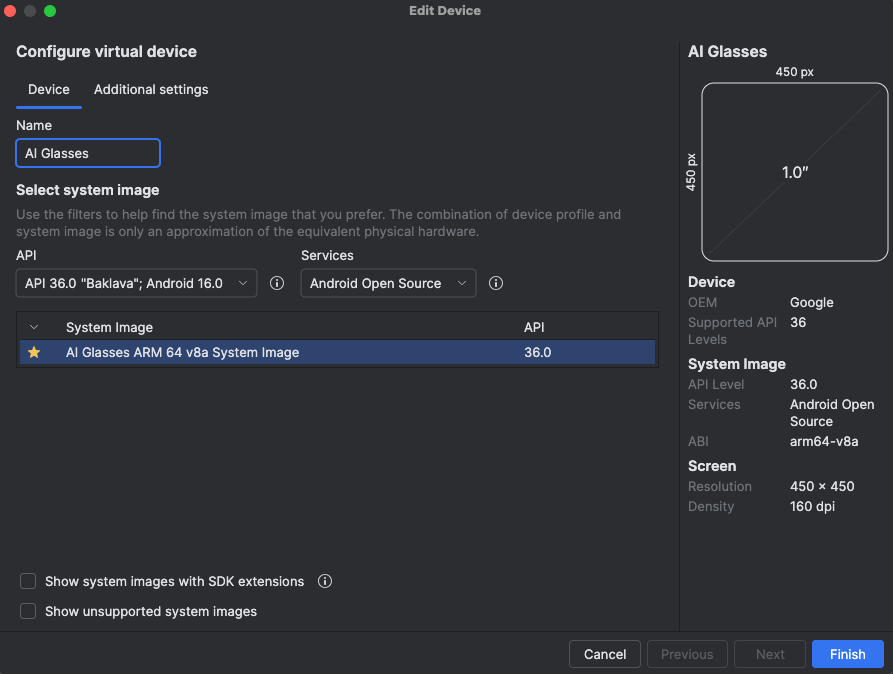This screenshot has height=674, width=893.
Task: Click the star on the AI Glasses system image
Action: coord(35,352)
